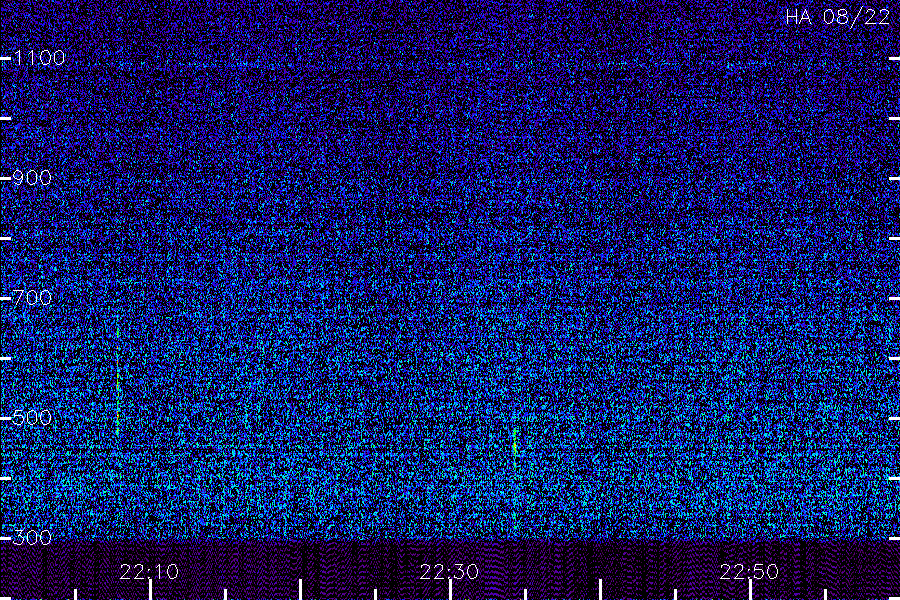The image size is (900, 600).
Task: Click the 1100 frequency axis label
Action: (39, 58)
